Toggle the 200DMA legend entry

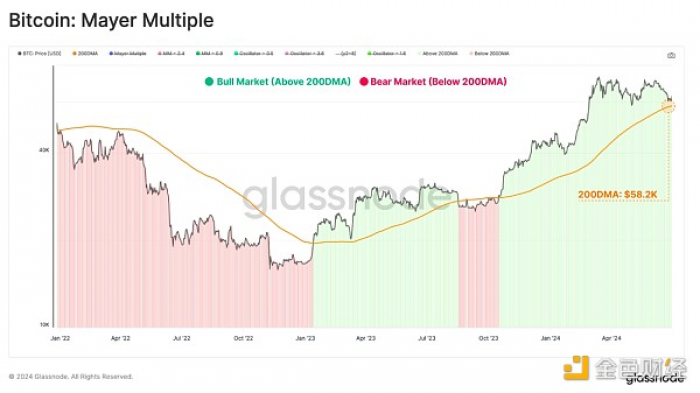click(x=85, y=54)
